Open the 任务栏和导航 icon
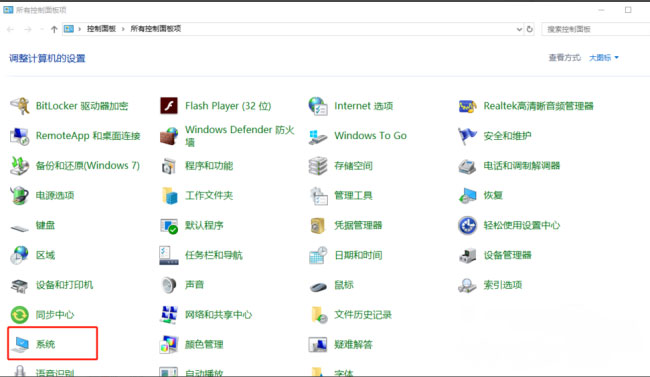 click(169, 255)
